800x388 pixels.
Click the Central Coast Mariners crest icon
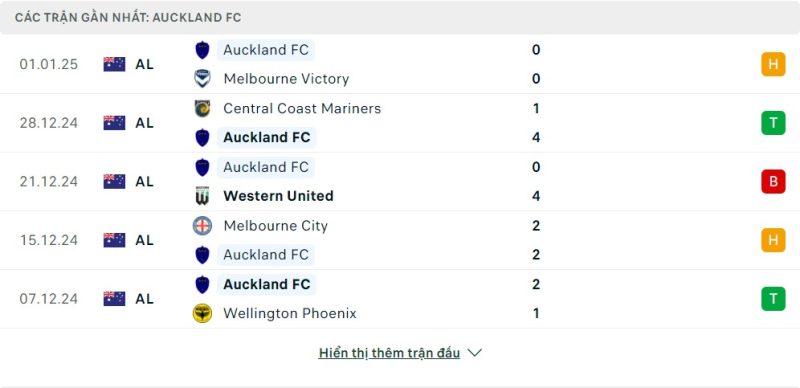[x=203, y=108]
